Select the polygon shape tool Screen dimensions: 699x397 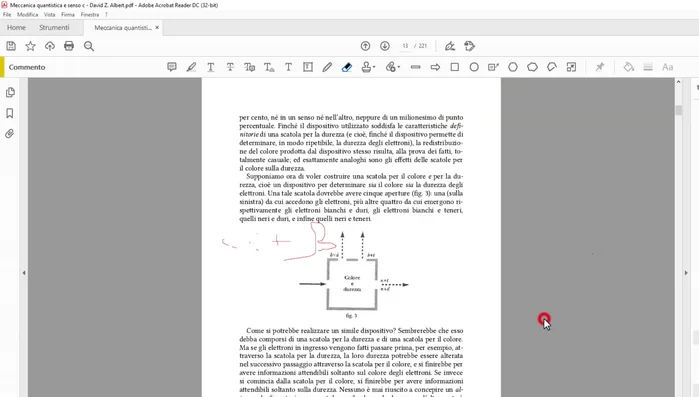coord(513,67)
